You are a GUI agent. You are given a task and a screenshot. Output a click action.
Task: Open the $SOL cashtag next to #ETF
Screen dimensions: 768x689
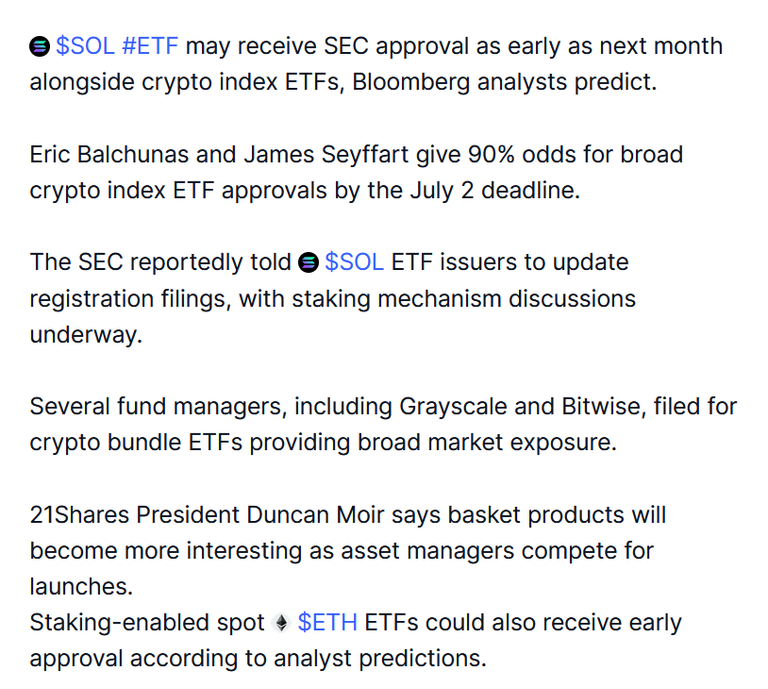coord(85,46)
